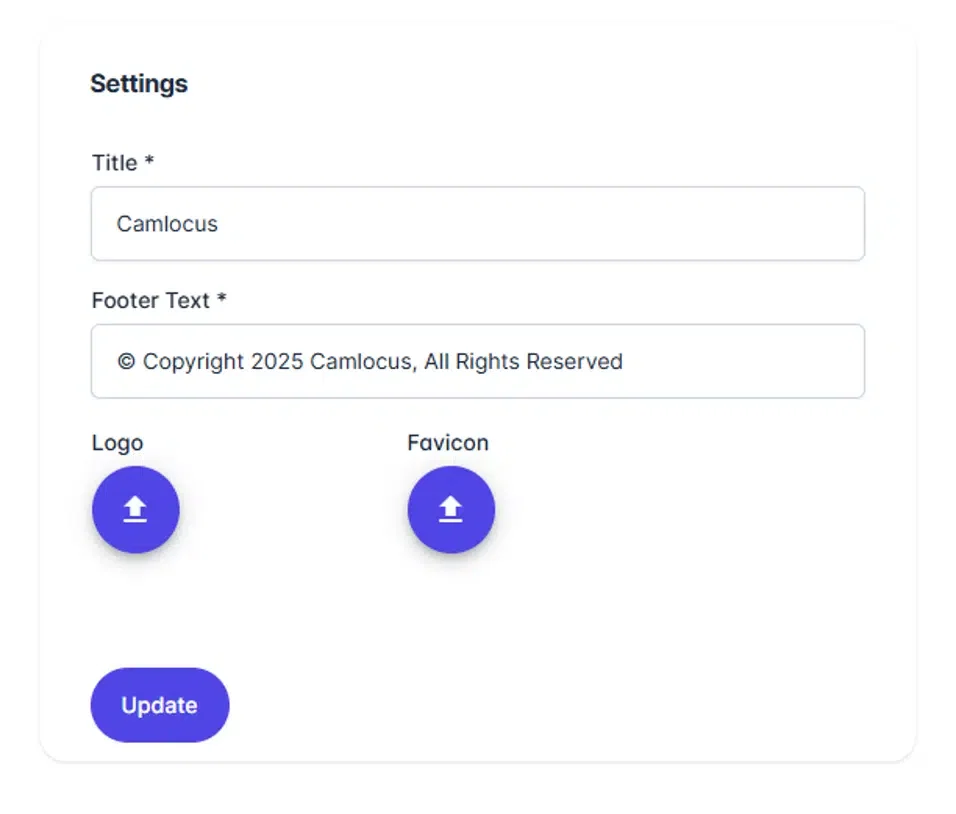This screenshot has width=956, height=814.
Task: Click the required asterisk beside Title
Action: (x=149, y=161)
